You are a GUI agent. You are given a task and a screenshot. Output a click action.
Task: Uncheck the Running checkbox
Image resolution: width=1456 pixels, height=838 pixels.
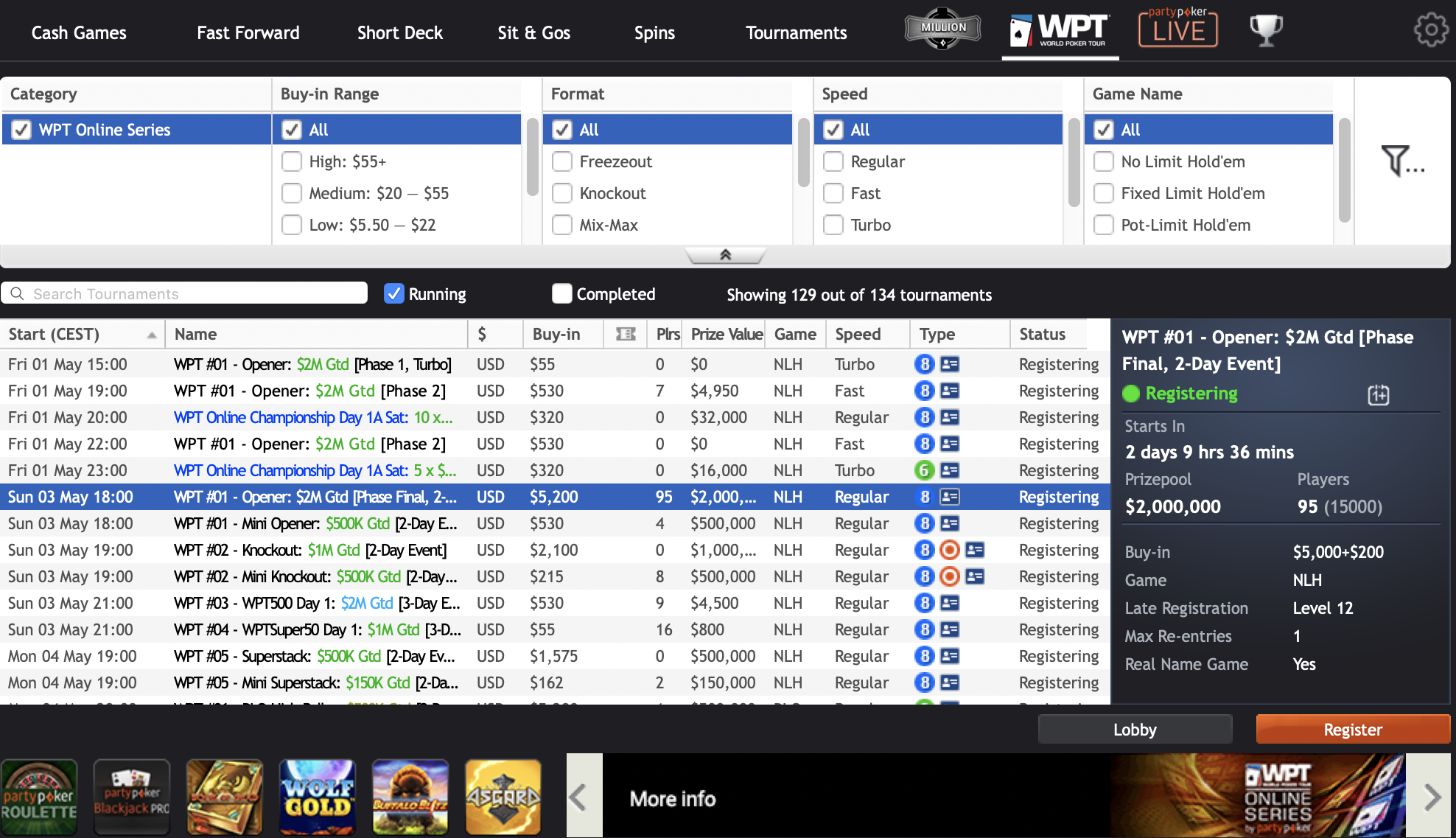click(394, 294)
